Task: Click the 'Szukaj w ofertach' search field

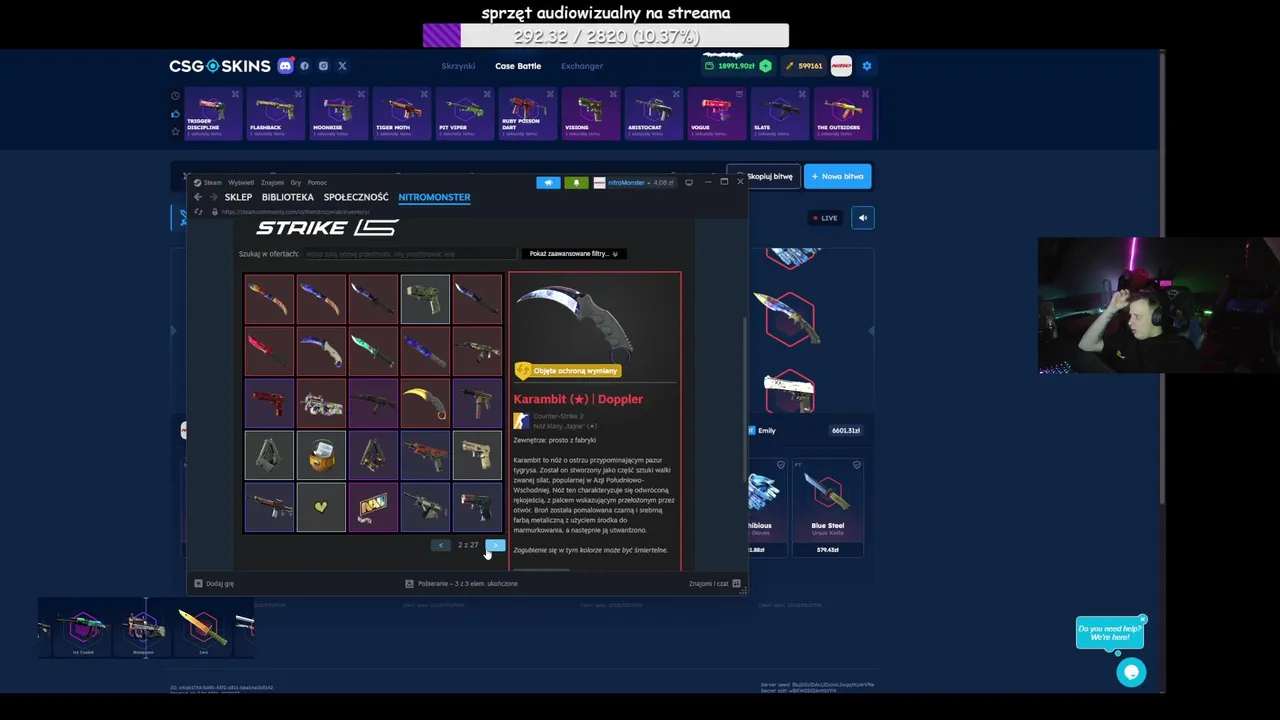Action: point(410,254)
